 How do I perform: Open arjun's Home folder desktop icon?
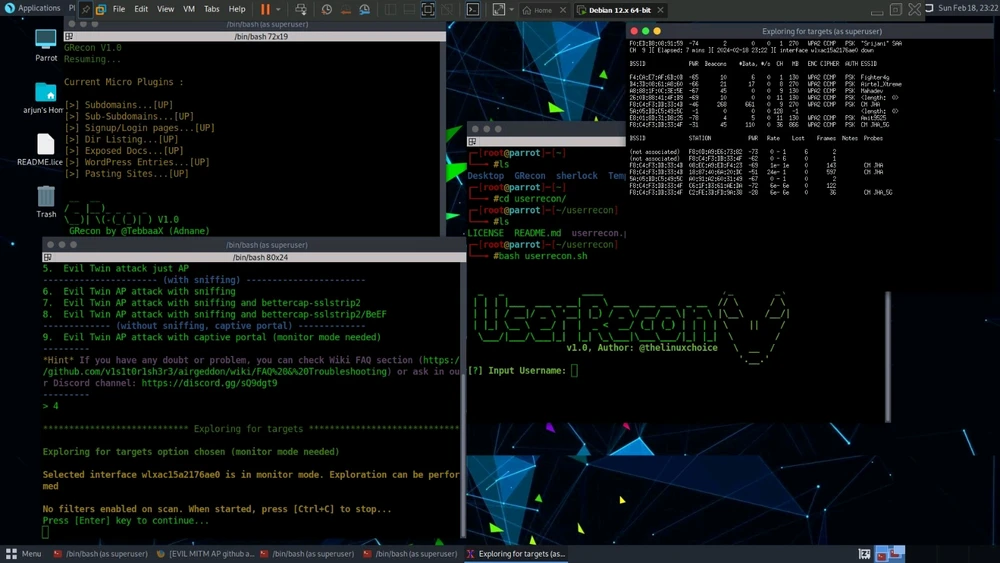pyautogui.click(x=43, y=98)
